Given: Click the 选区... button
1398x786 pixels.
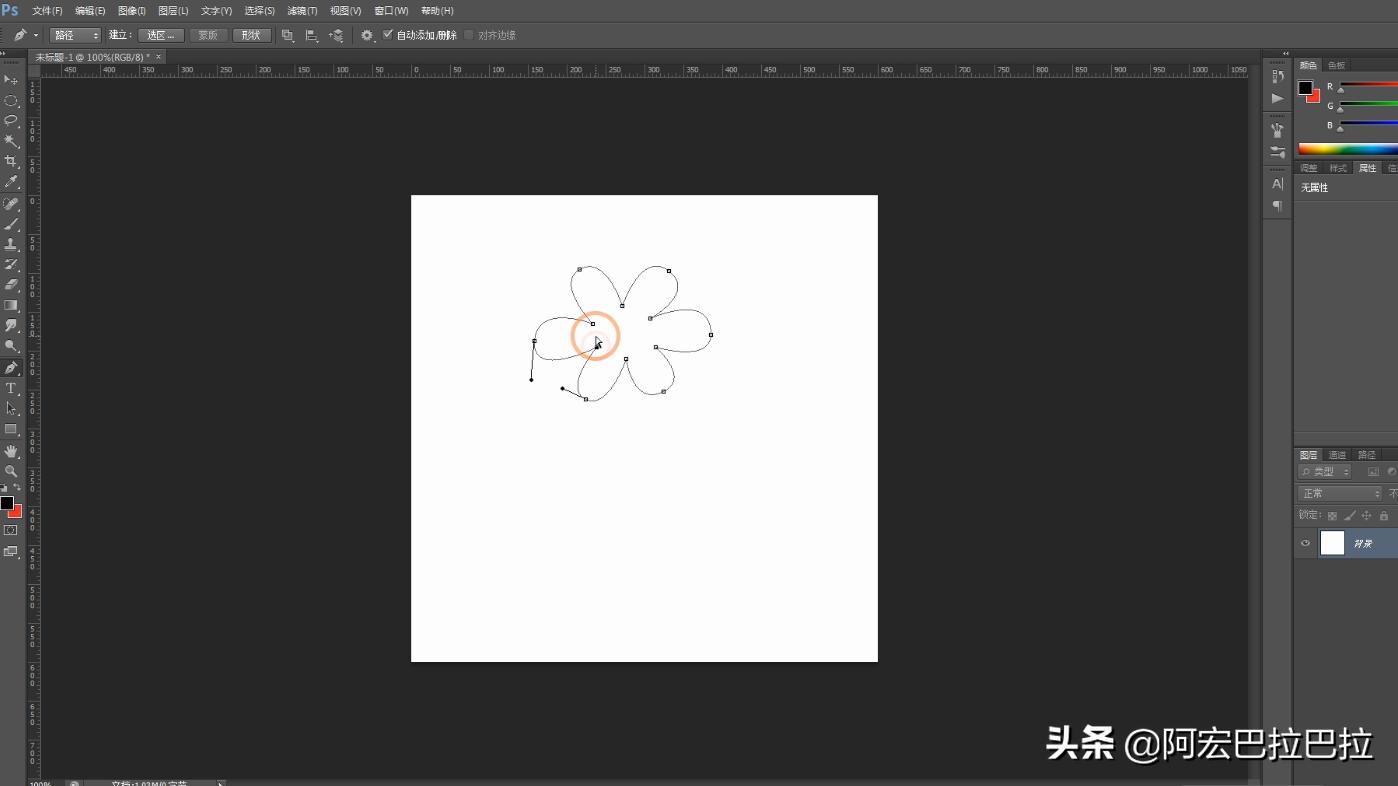Looking at the screenshot, I should (x=160, y=34).
